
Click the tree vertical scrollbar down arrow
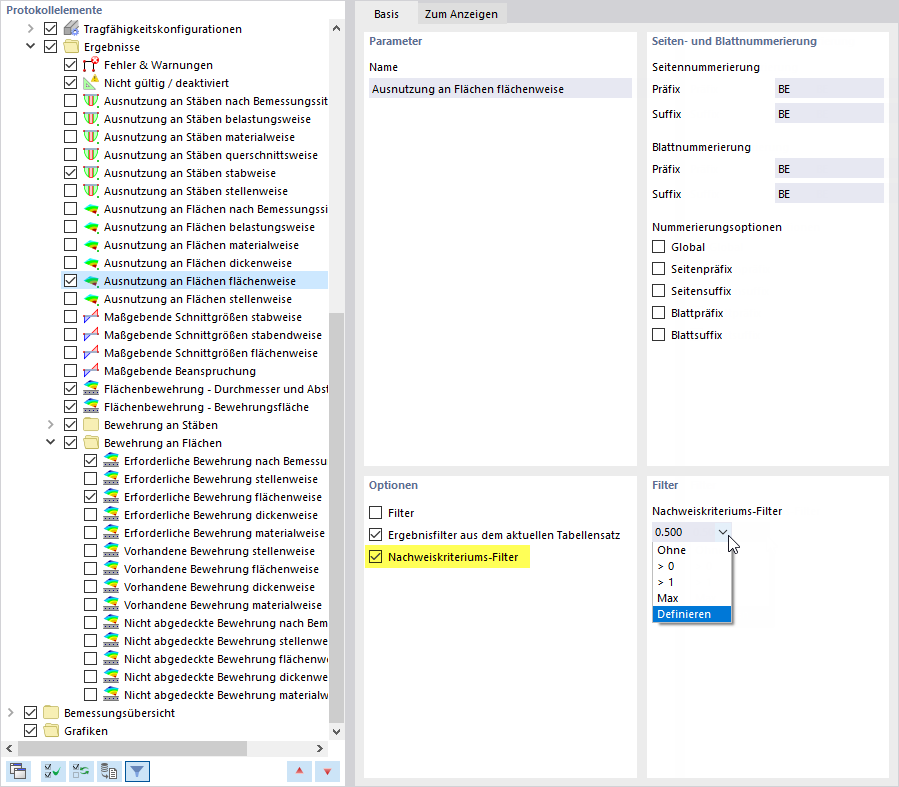pos(337,731)
